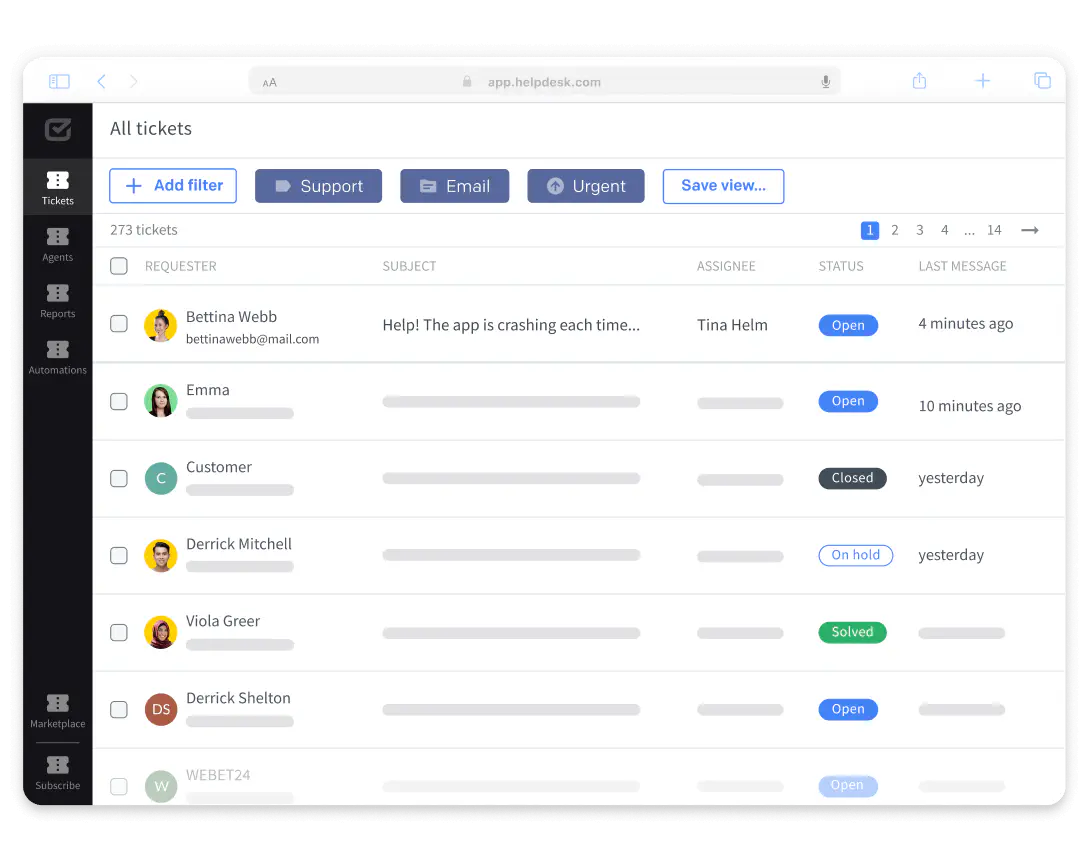Click Derrick Mitchell's avatar
The height and width of the screenshot is (861, 1087).
161,555
